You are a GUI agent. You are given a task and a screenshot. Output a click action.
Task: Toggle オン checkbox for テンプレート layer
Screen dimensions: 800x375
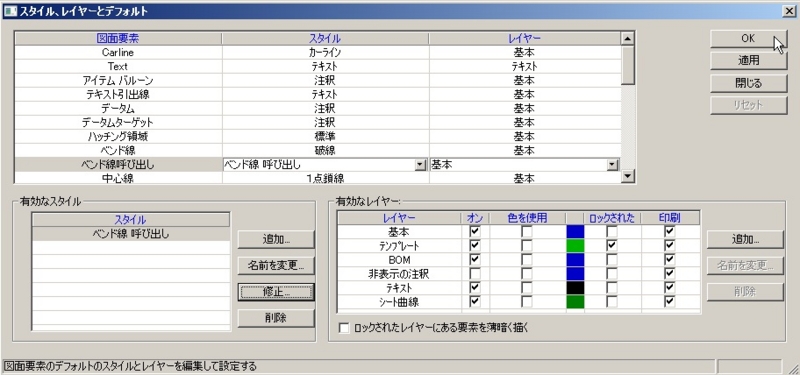click(x=475, y=246)
